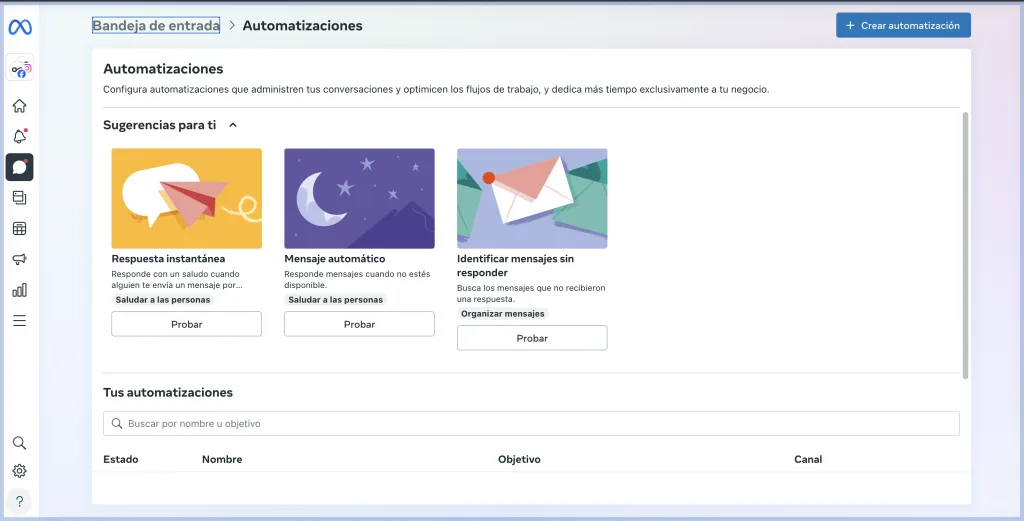Open notifications bell icon
Image resolution: width=1024 pixels, height=521 pixels.
pos(20,136)
